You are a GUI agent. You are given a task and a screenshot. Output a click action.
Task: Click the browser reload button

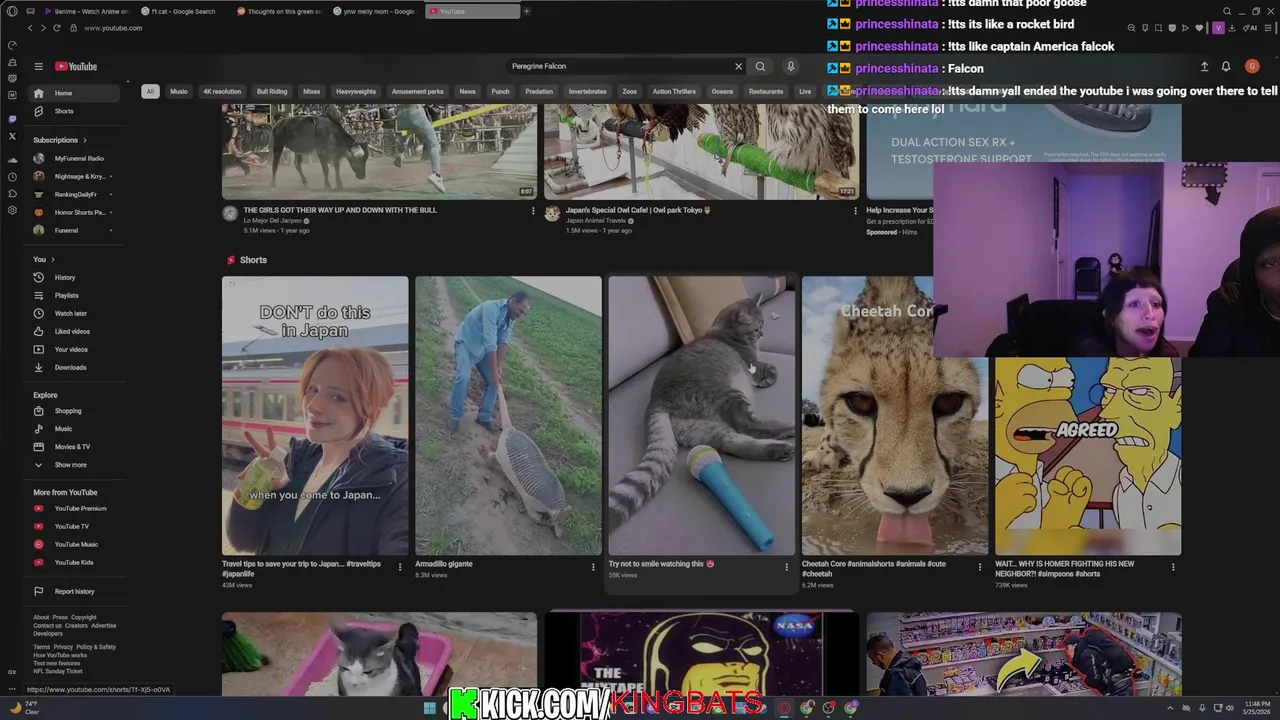tap(56, 28)
